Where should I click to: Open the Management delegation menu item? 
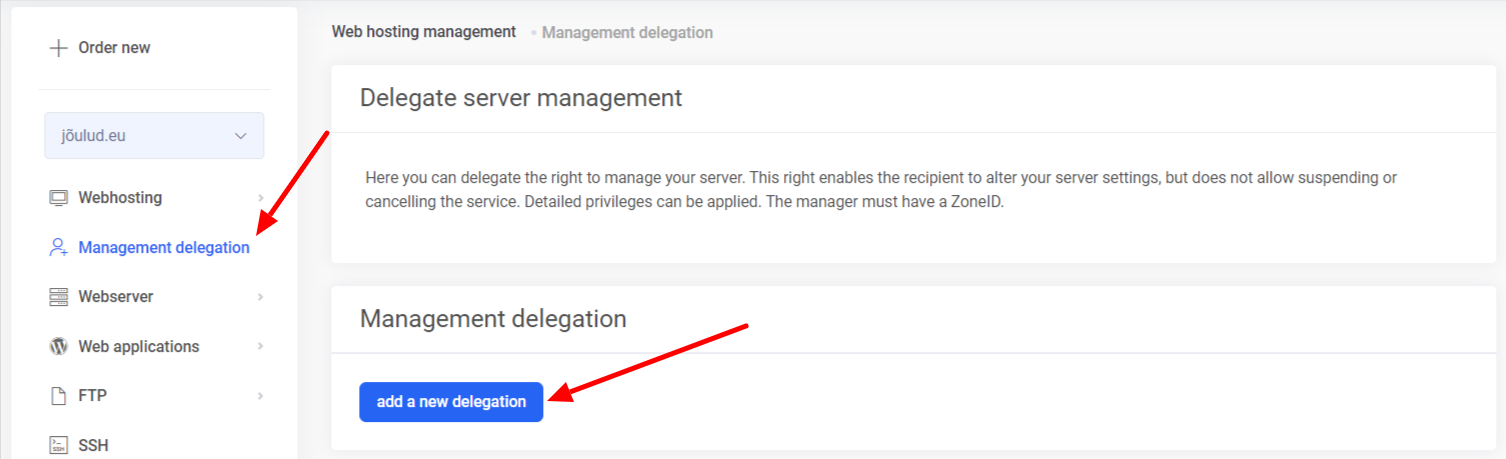164,247
